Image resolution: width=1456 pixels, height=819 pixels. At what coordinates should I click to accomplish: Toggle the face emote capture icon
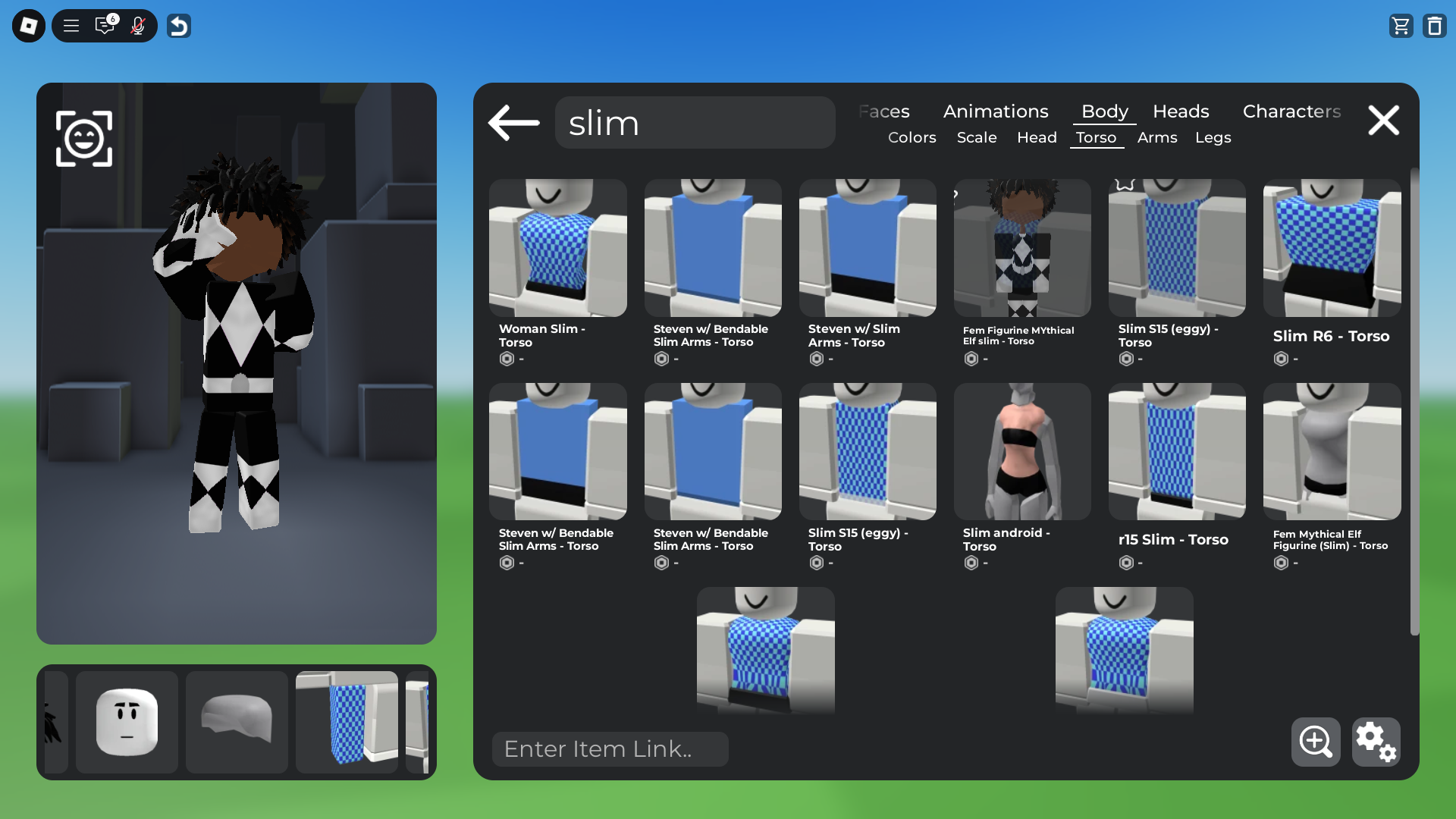coord(84,139)
